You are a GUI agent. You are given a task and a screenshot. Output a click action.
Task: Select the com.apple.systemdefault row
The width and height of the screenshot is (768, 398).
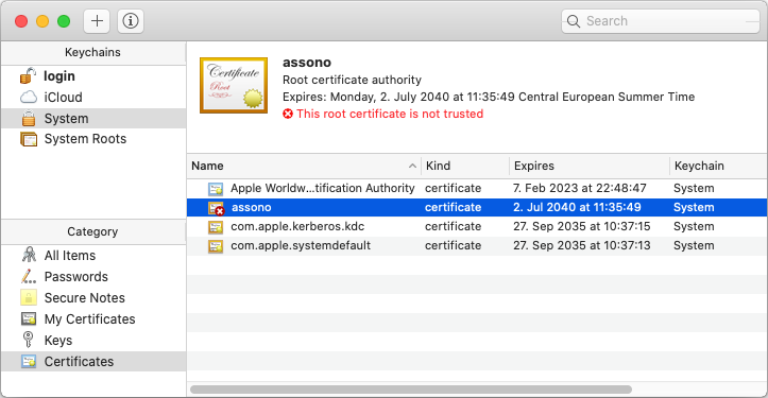click(477, 245)
